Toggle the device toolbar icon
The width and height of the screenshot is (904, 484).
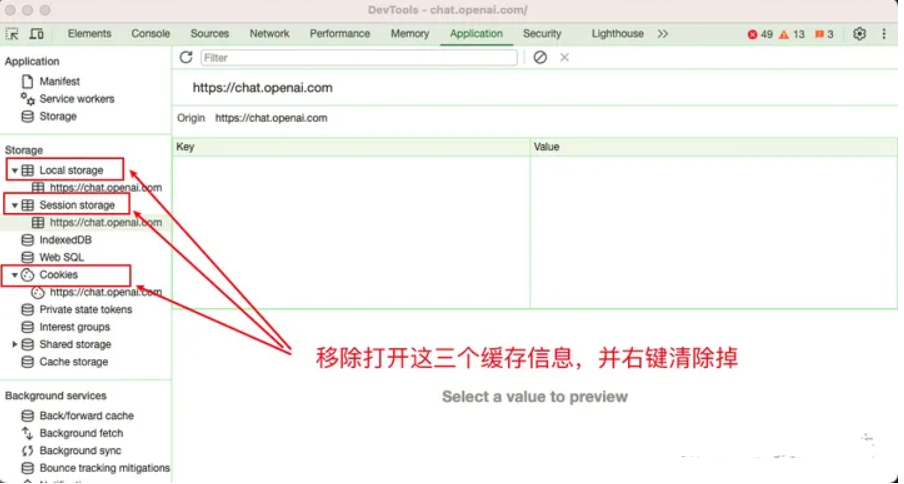[x=37, y=34]
